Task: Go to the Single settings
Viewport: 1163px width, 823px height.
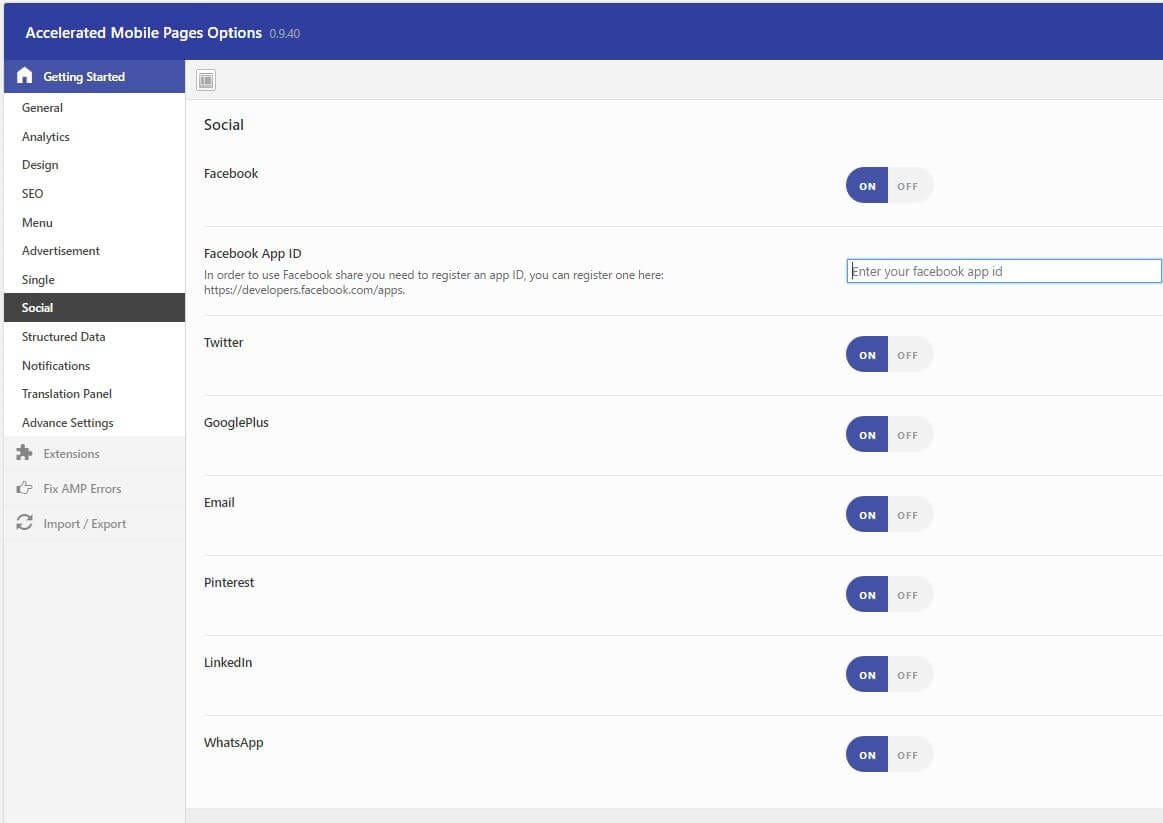Action: click(x=94, y=280)
